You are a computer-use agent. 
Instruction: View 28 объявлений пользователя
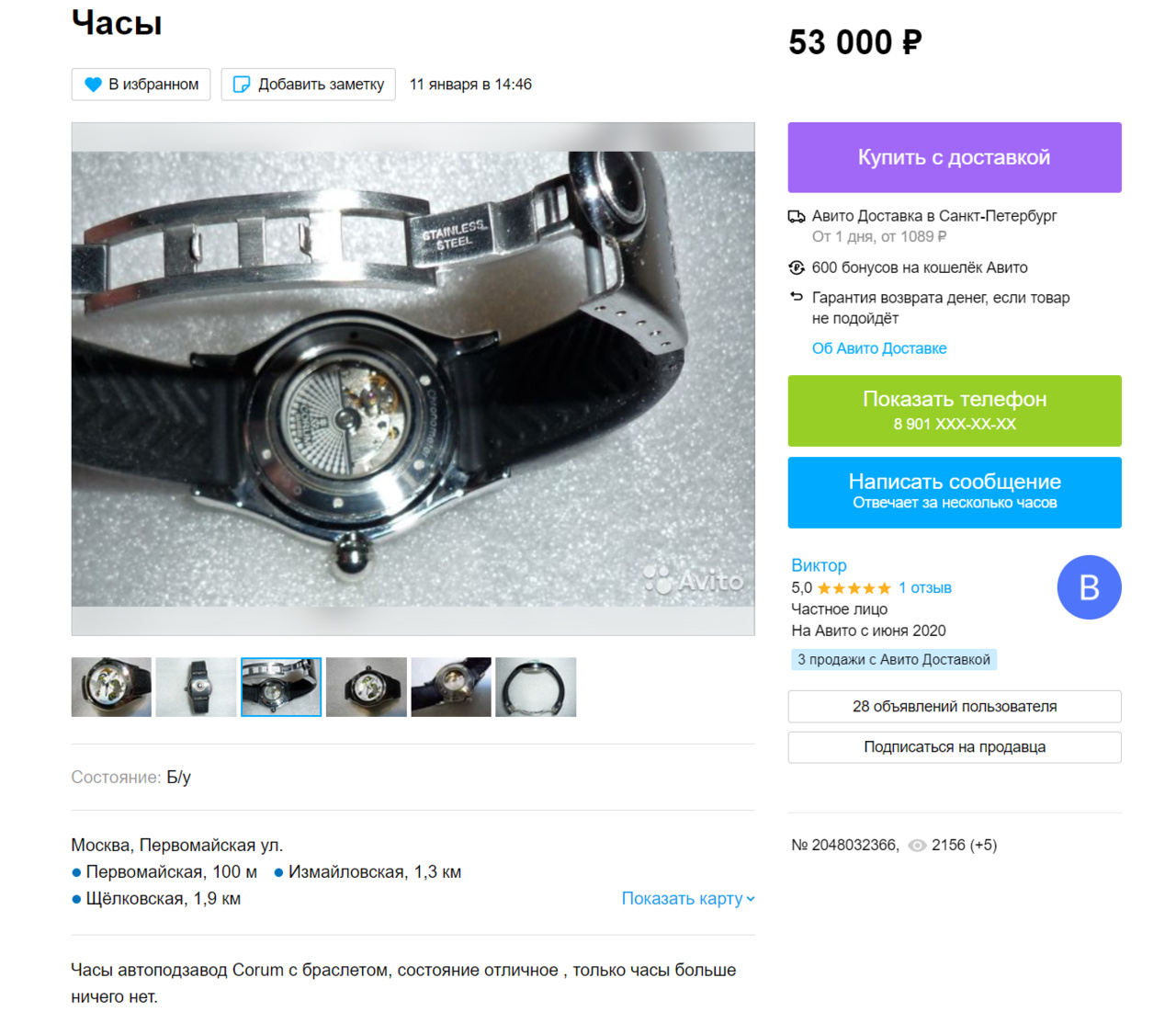coord(955,707)
